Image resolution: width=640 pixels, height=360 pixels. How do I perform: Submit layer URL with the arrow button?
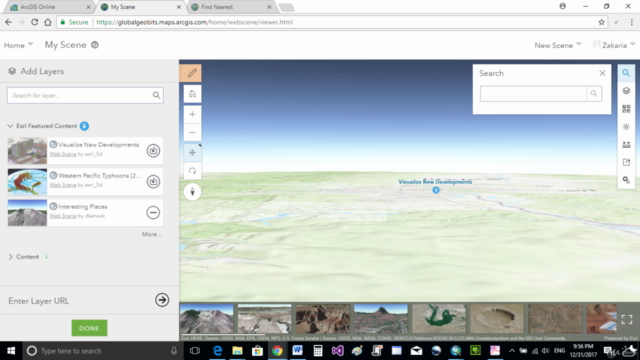[162, 300]
